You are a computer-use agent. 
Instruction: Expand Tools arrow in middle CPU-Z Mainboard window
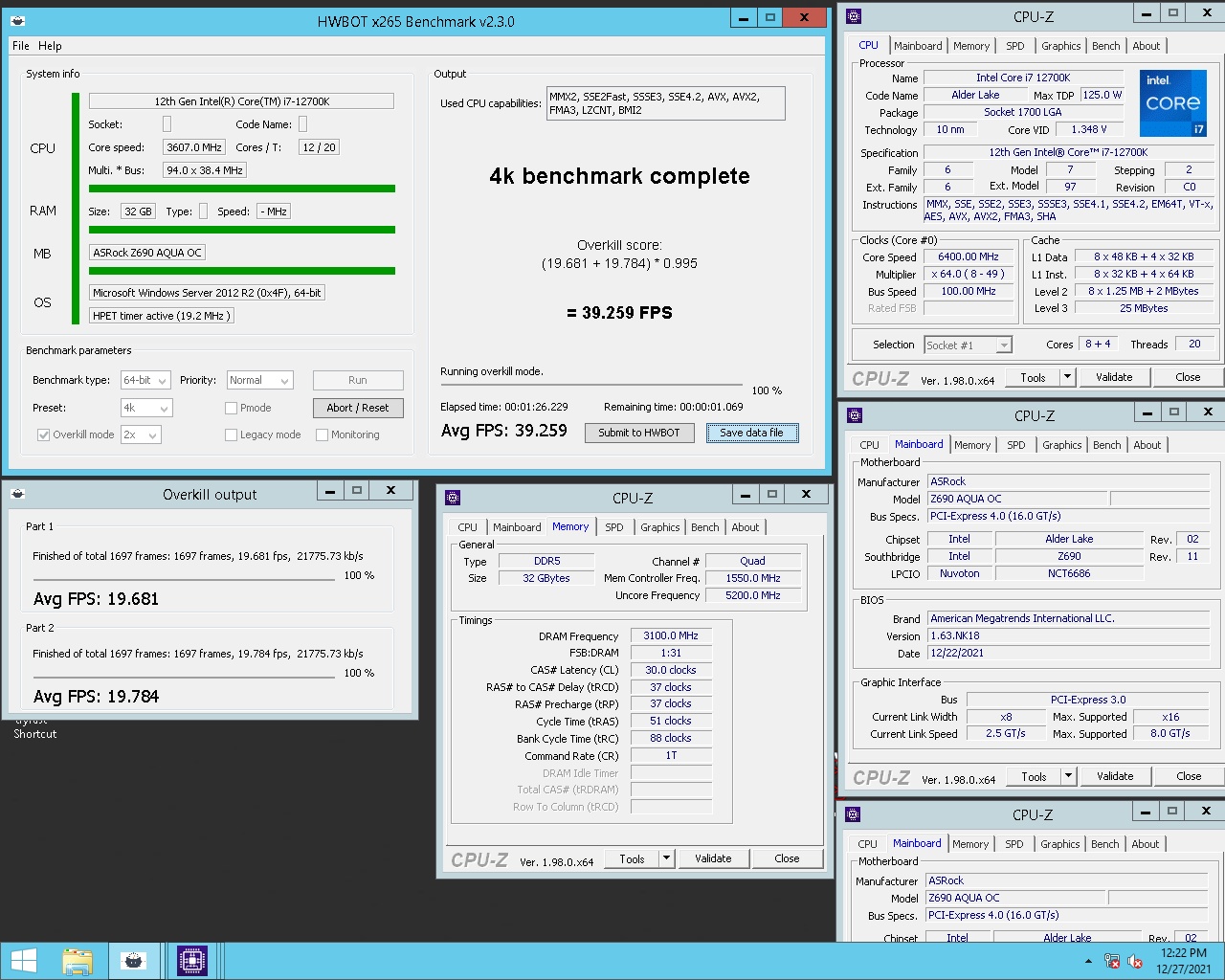(x=1068, y=776)
